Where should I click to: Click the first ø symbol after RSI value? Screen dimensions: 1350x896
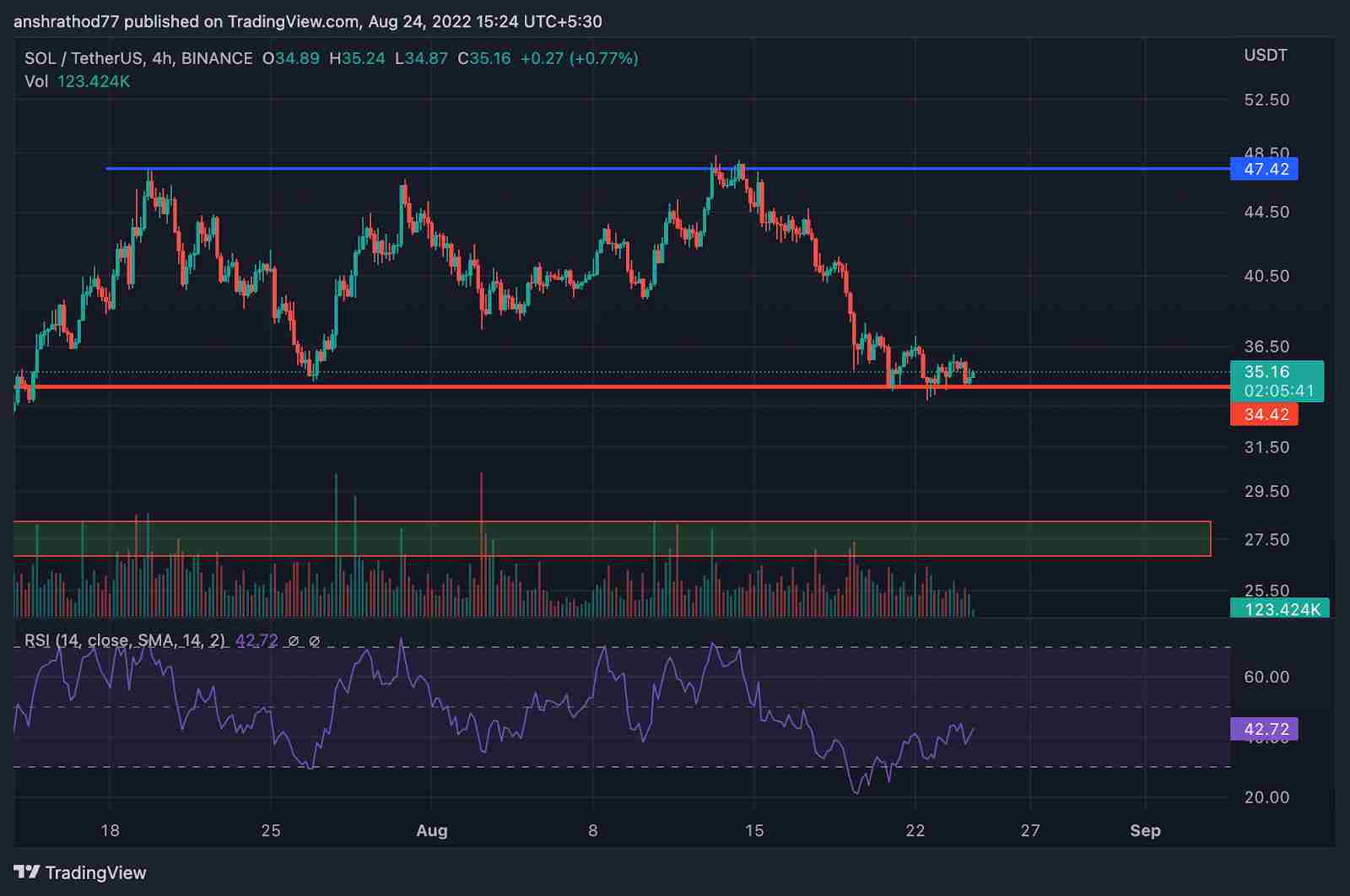294,641
